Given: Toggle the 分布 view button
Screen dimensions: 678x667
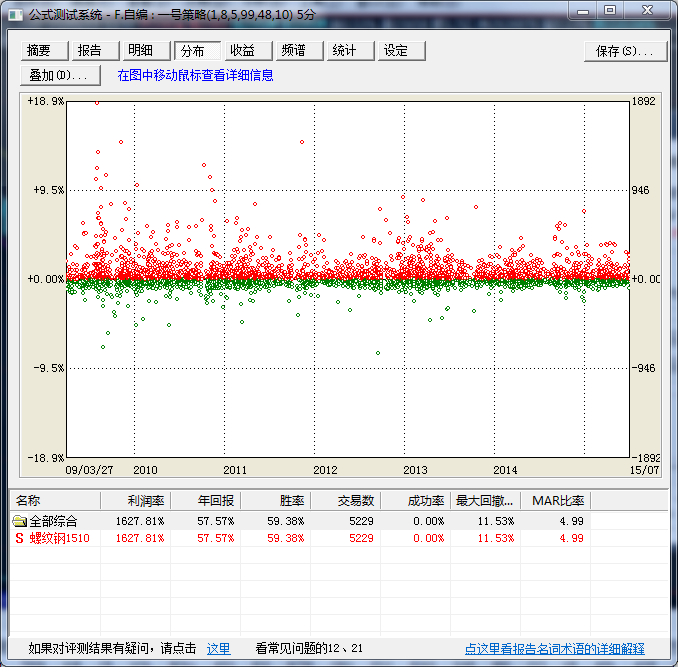Looking at the screenshot, I should pyautogui.click(x=197, y=51).
